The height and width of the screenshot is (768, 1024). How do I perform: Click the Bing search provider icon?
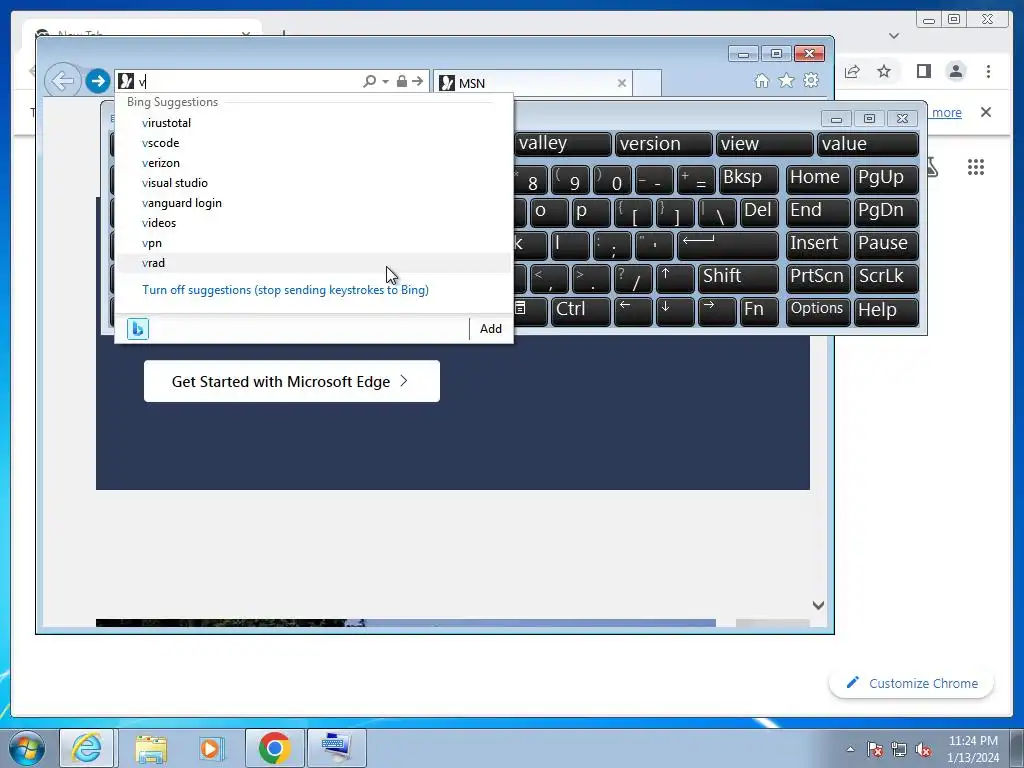[x=138, y=328]
